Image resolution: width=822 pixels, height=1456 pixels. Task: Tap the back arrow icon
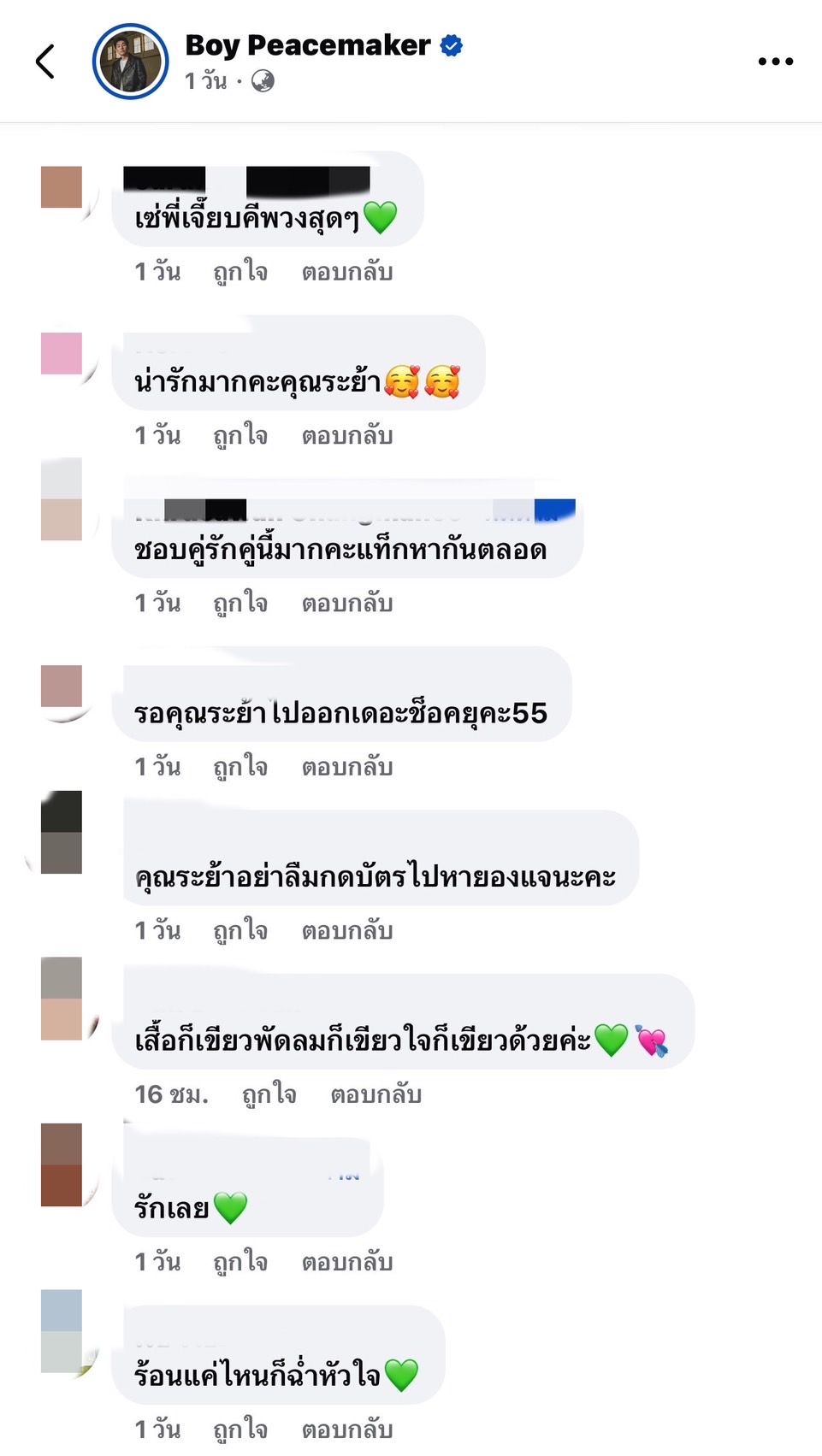coord(45,62)
